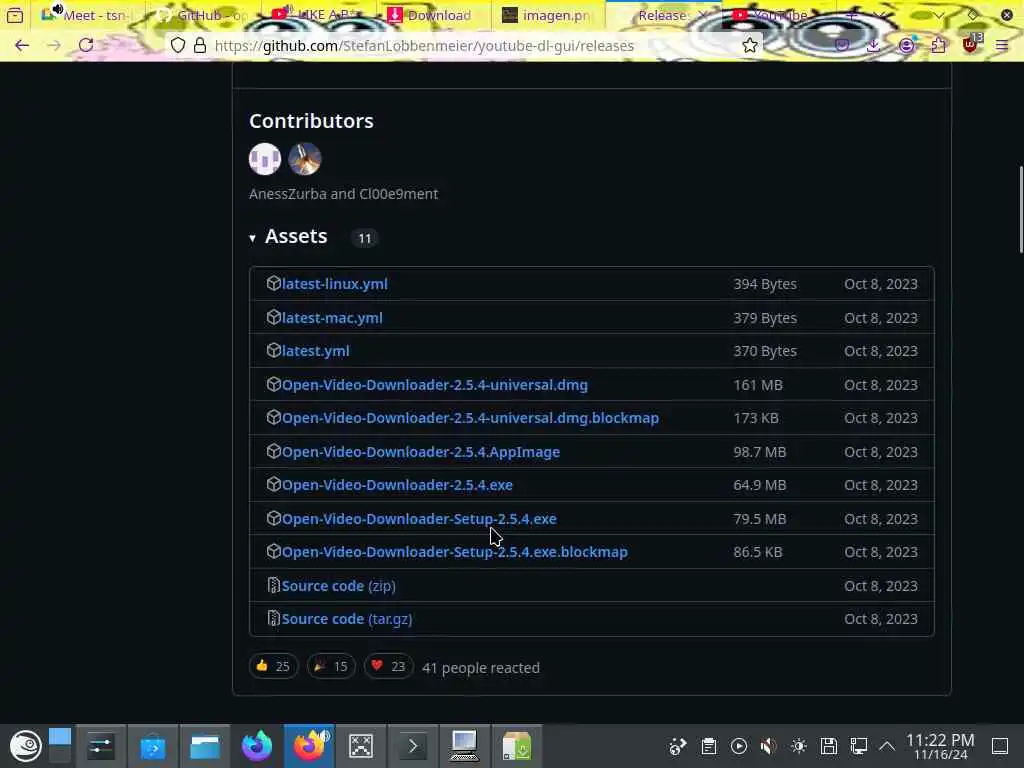Download Setup-2.5.4.exe.blockmap file

(455, 552)
